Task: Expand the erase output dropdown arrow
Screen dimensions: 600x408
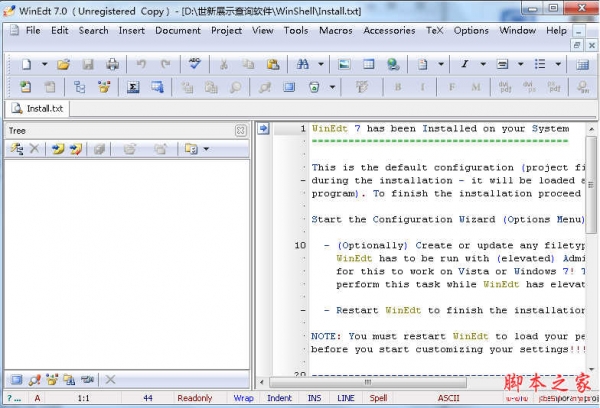Action: coord(333,87)
